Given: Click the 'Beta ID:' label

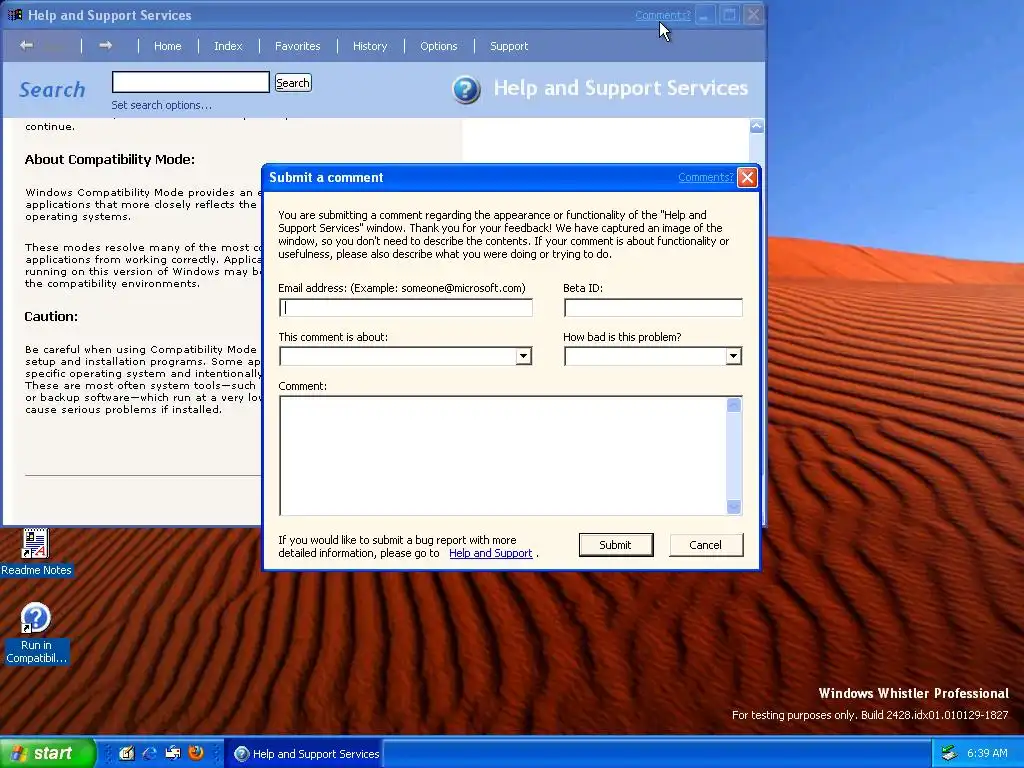Looking at the screenshot, I should click(x=583, y=288).
